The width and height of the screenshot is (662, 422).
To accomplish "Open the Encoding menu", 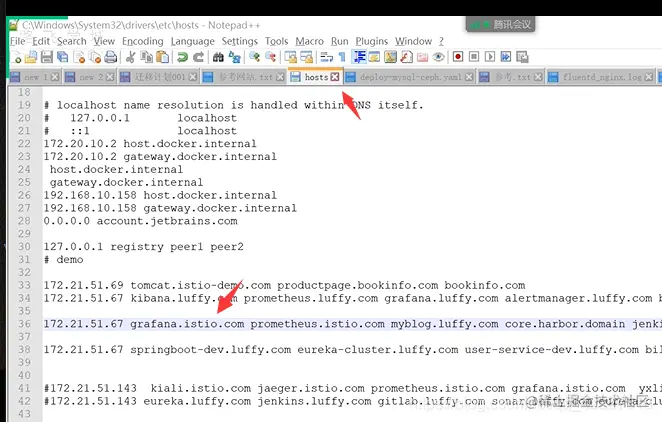I will click(x=143, y=41).
